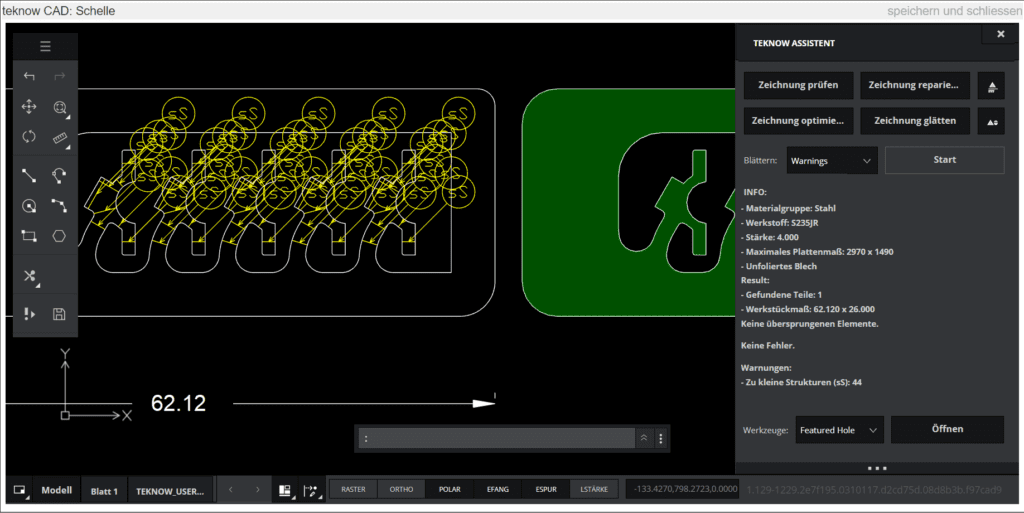Open the hamburger menu above the tool palette

(45, 46)
